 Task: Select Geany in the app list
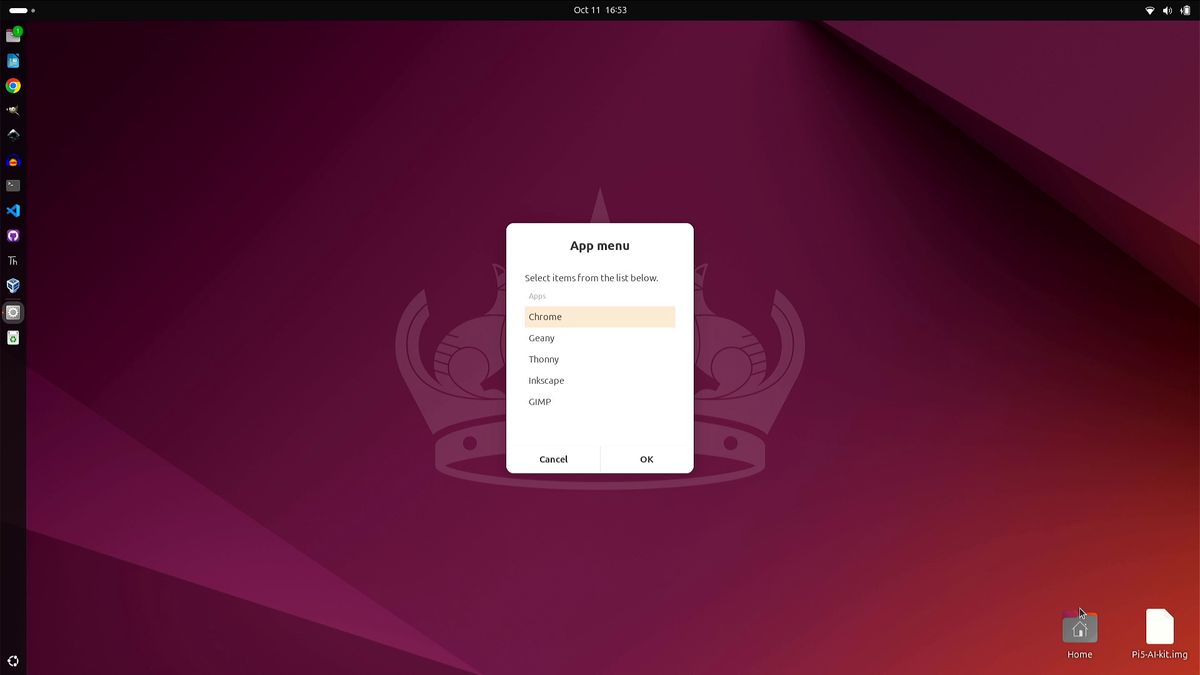[x=600, y=338]
